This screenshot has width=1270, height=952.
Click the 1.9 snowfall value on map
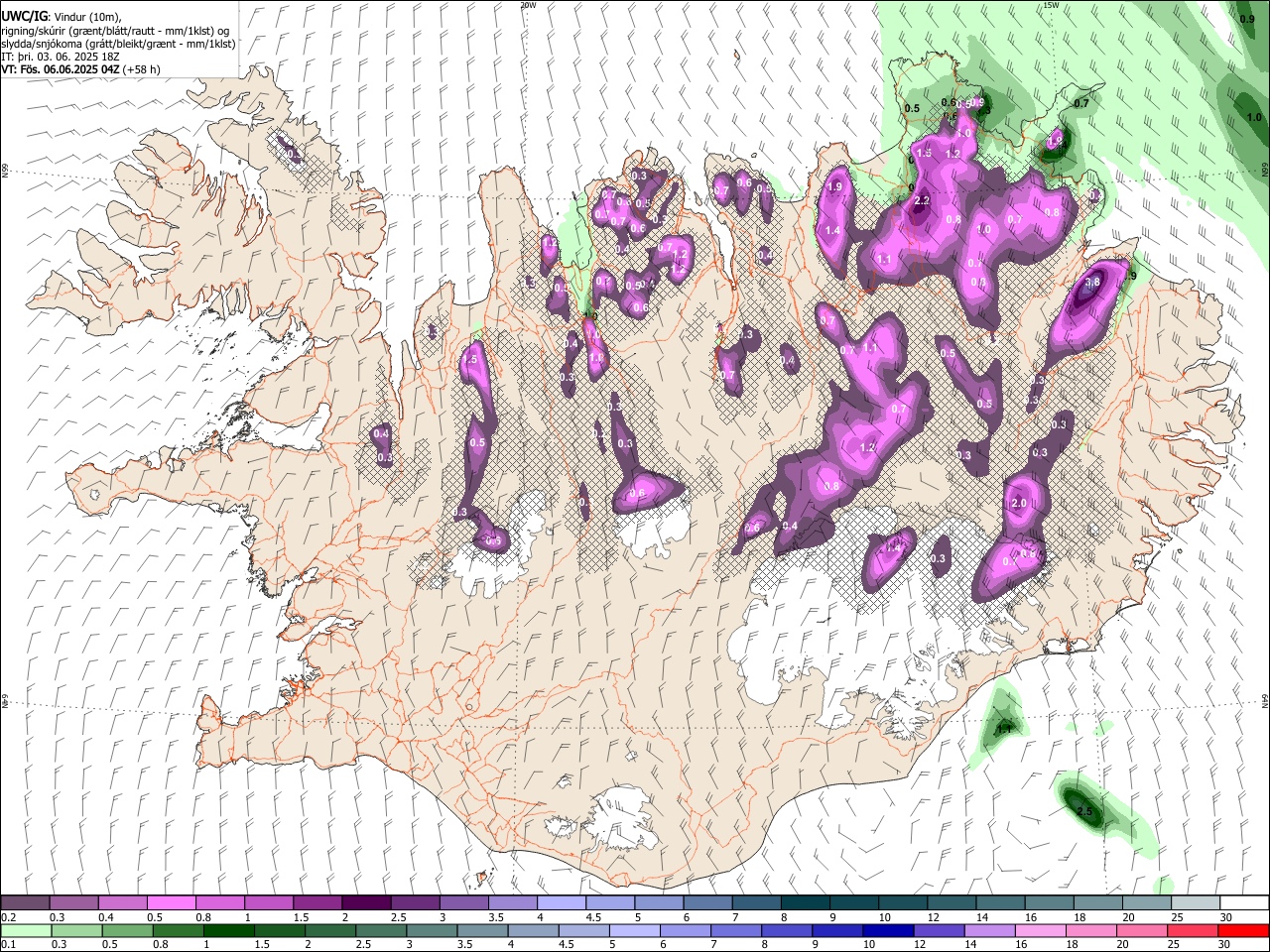pos(835,186)
